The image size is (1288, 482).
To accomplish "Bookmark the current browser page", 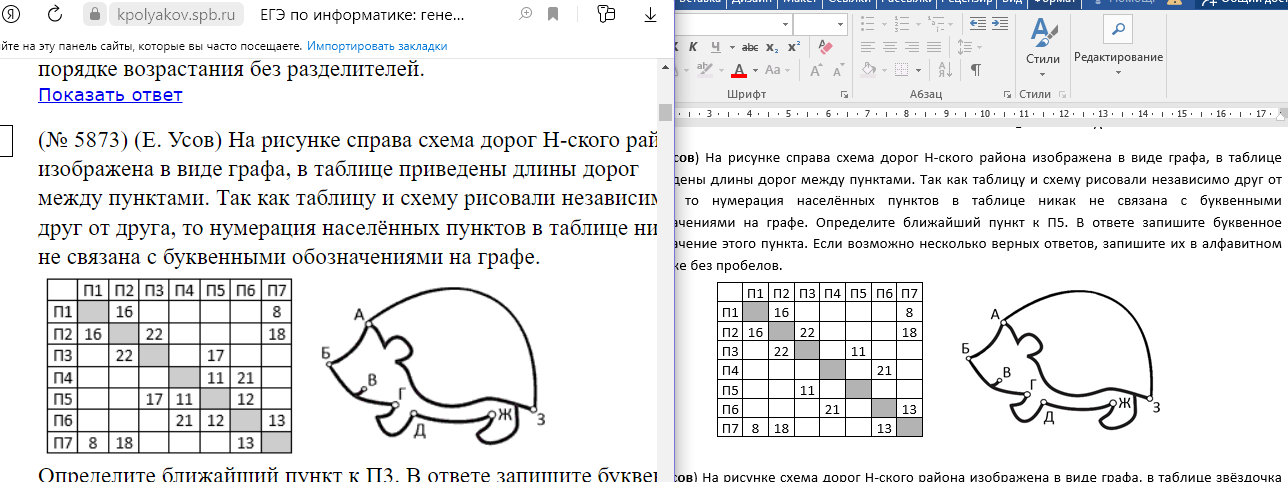I will coord(553,14).
